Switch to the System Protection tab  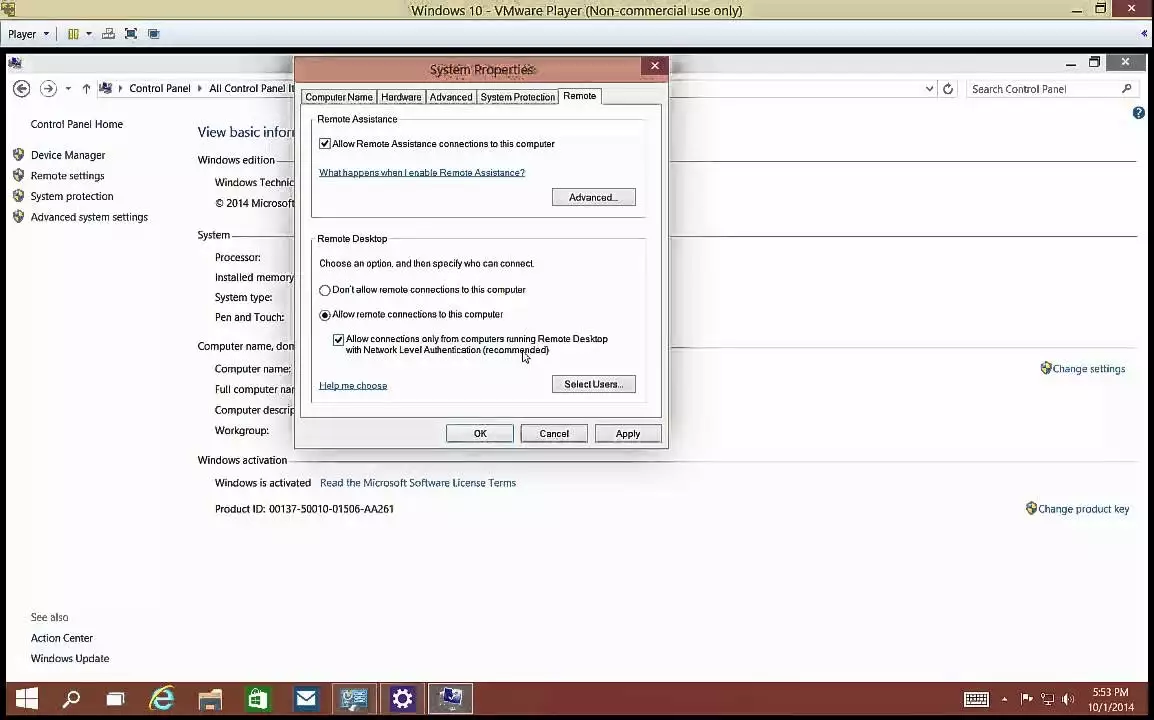point(517,97)
